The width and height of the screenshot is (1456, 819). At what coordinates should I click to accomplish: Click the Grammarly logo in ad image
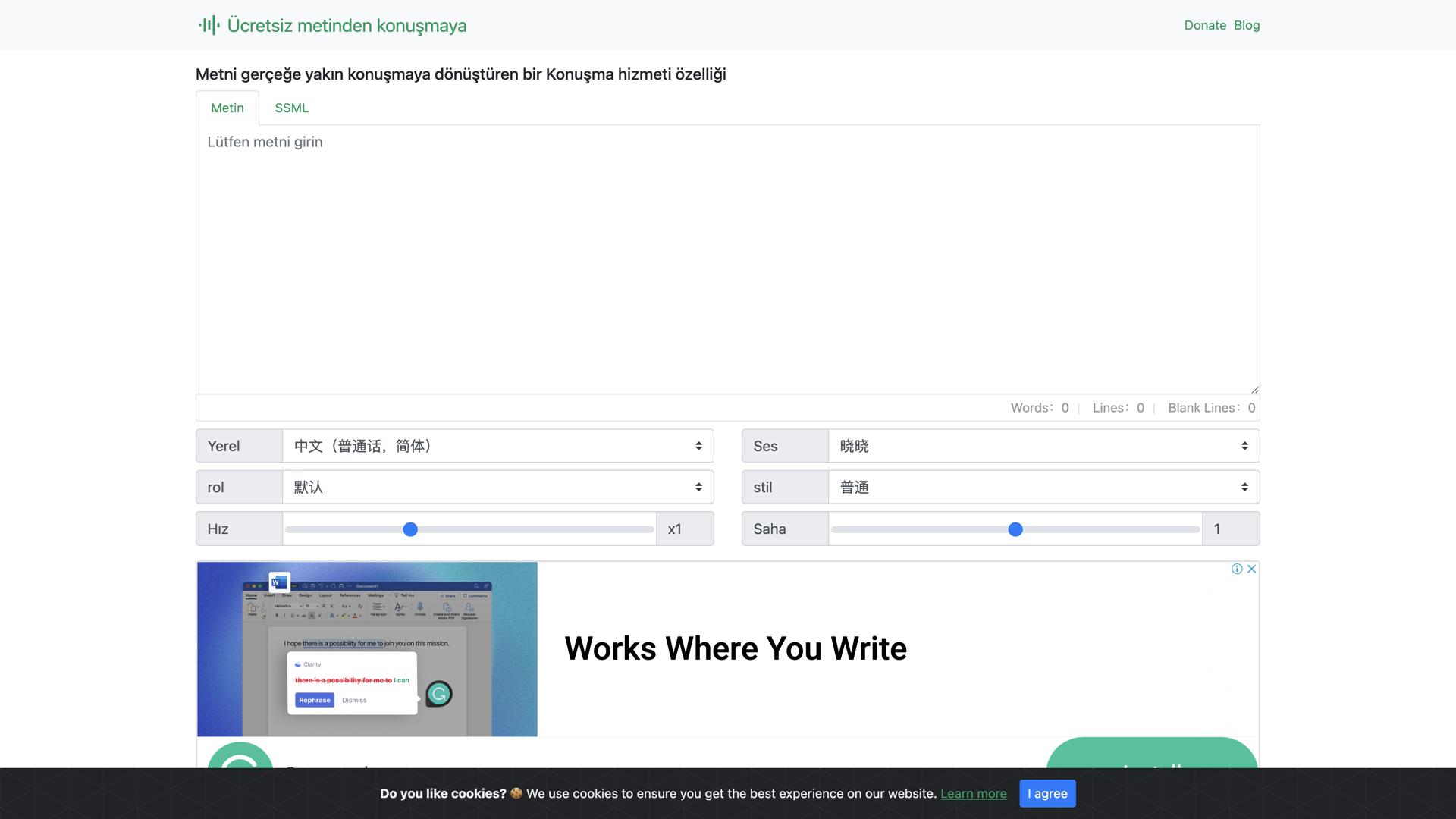tap(439, 694)
